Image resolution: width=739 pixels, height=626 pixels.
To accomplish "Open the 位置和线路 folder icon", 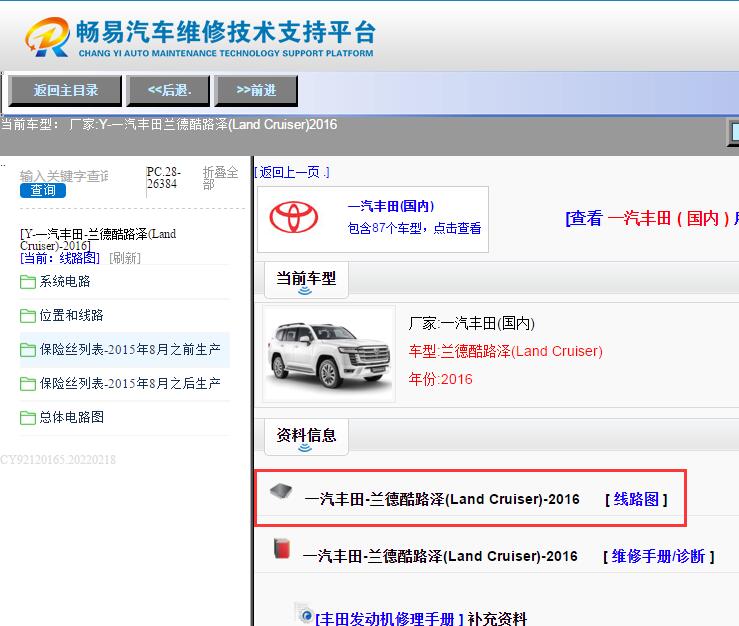I will point(28,316).
